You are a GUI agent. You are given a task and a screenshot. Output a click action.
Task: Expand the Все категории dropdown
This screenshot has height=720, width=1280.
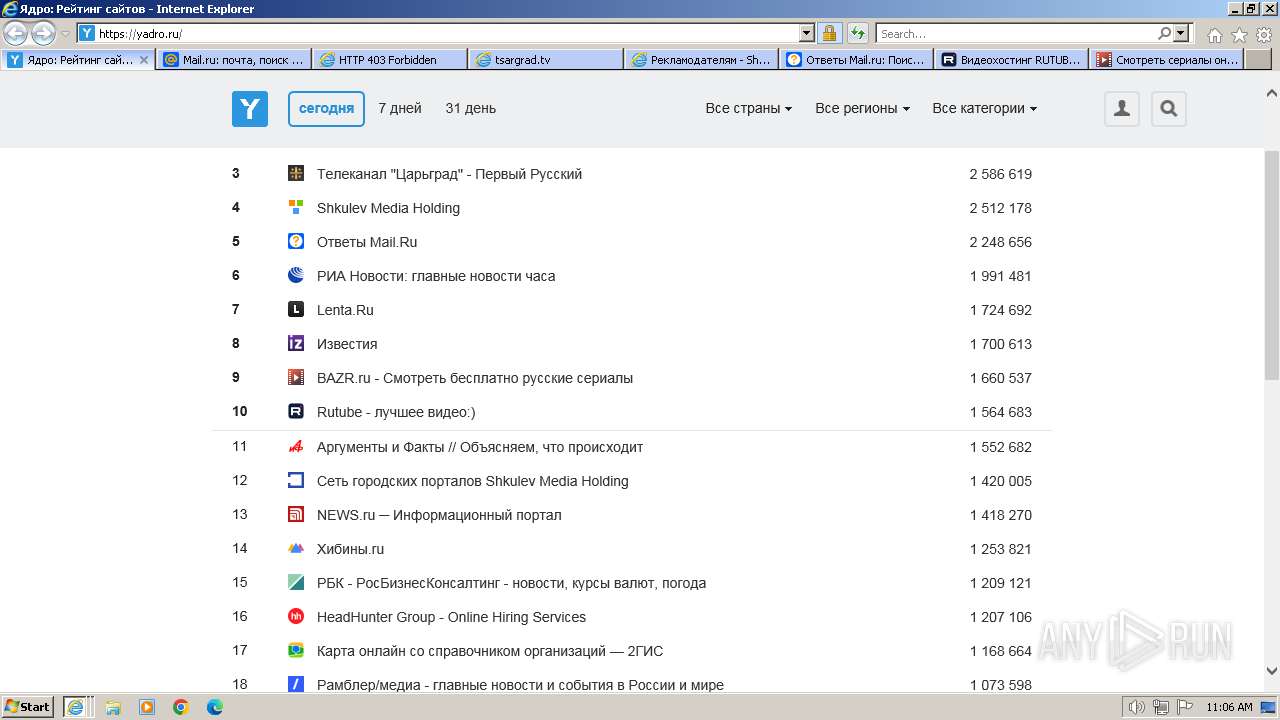984,108
